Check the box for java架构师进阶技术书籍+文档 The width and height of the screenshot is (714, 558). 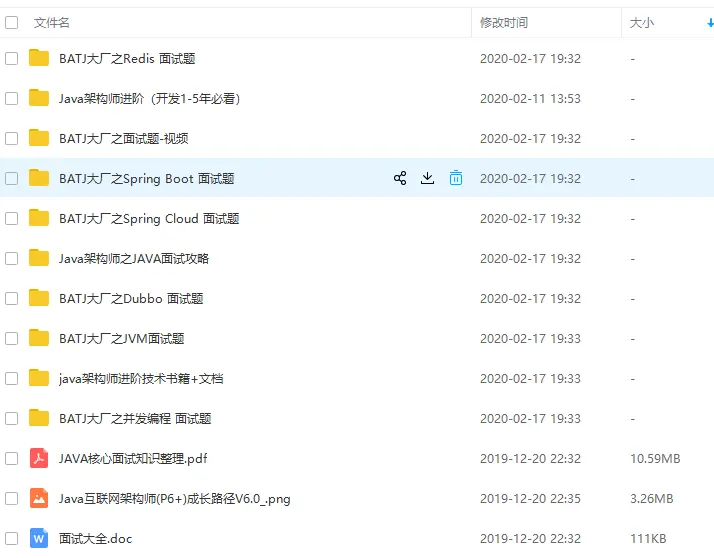[x=11, y=379]
